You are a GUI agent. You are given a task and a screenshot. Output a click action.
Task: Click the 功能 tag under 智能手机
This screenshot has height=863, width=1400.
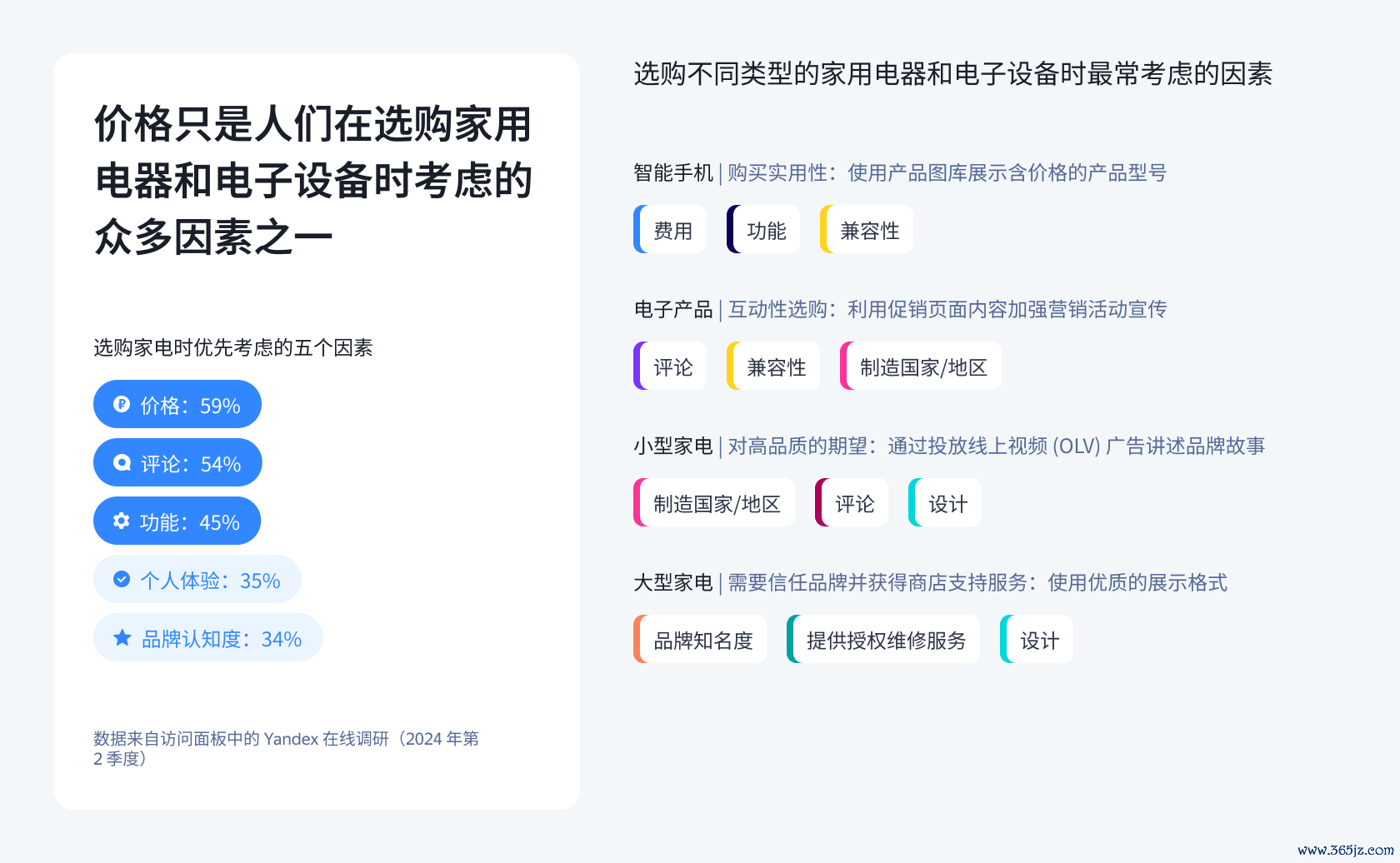[763, 229]
